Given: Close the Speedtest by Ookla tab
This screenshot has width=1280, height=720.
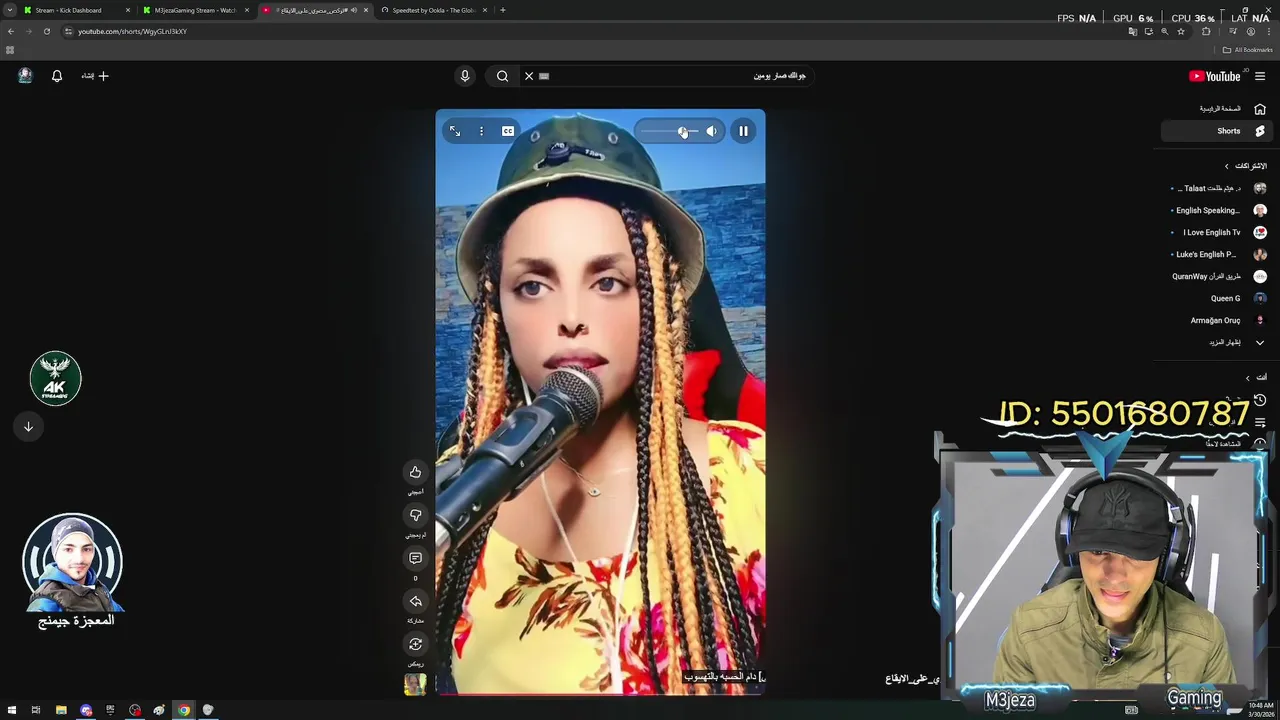Looking at the screenshot, I should [484, 10].
